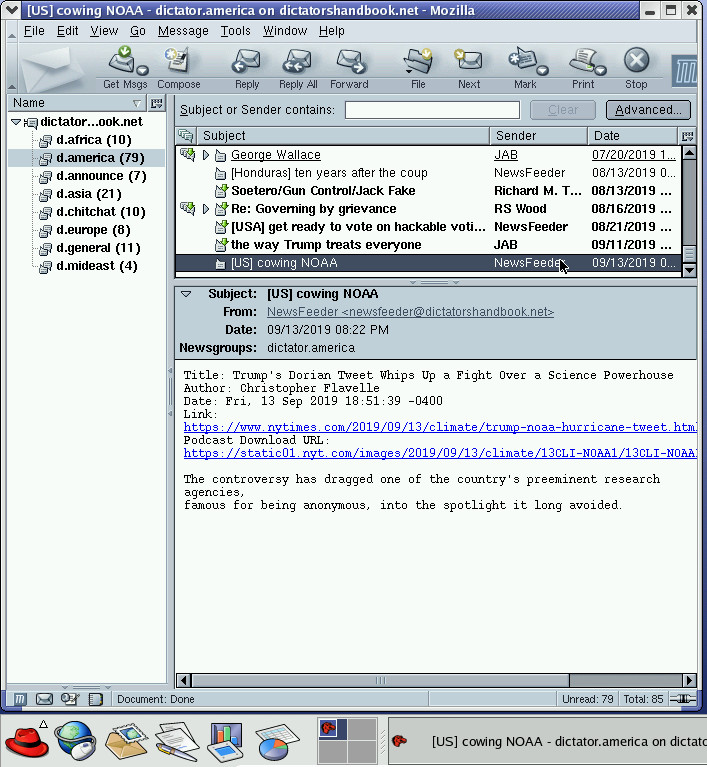
Task: Go to Next unread message
Action: [x=469, y=68]
